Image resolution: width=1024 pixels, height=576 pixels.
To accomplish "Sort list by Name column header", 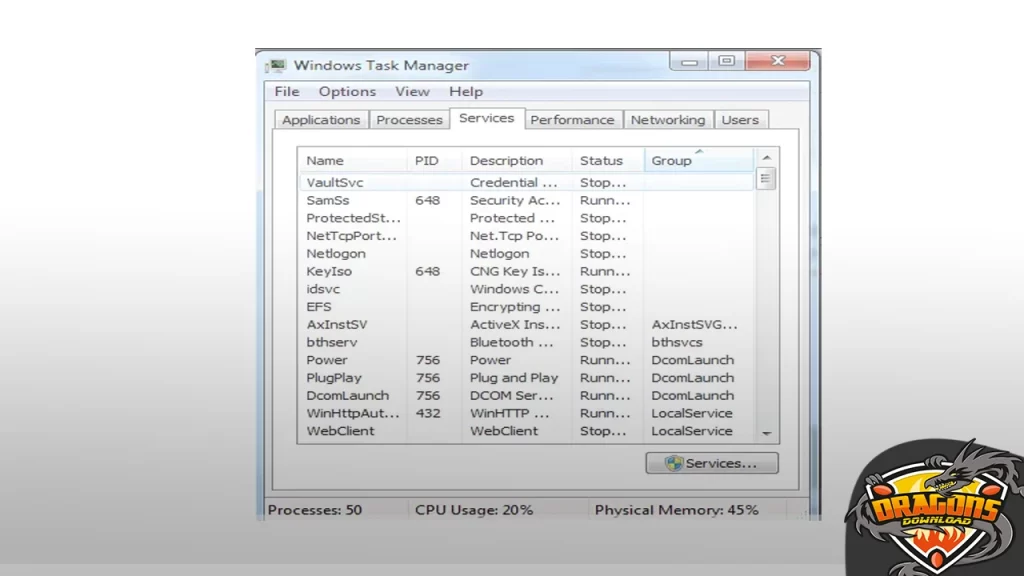I will click(351, 160).
